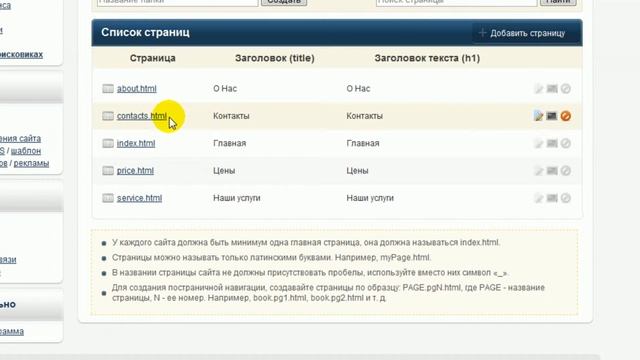Image resolution: width=640 pixels, height=360 pixels.
Task: Click the title cell Цены
Action: 224,171
